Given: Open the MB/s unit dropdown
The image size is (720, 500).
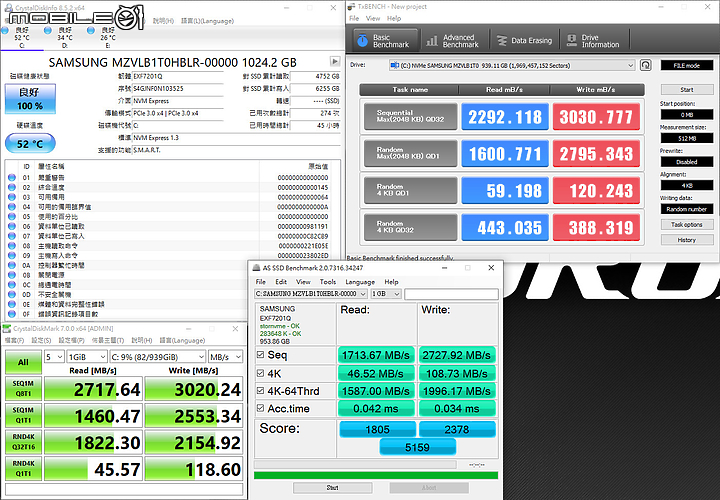Looking at the screenshot, I should pos(225,357).
